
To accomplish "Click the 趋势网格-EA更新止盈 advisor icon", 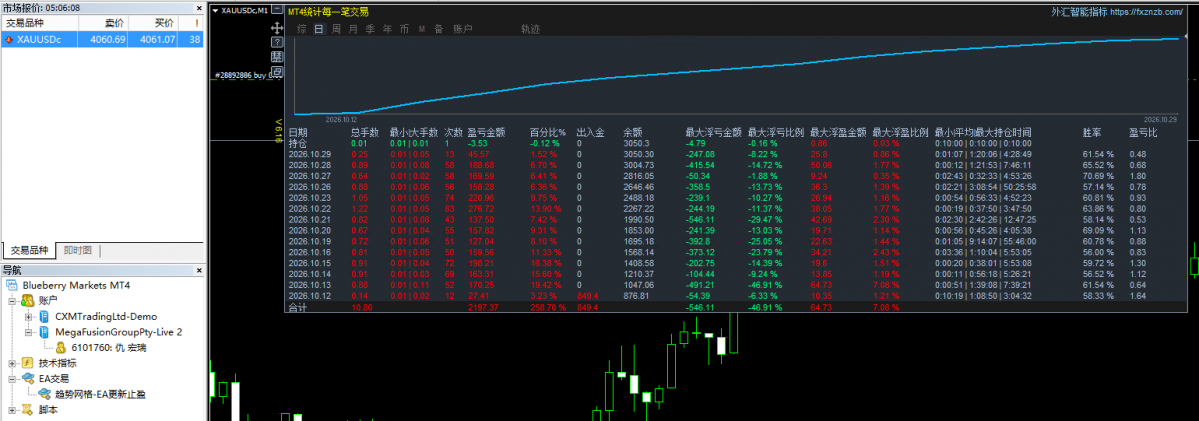I will click(x=45, y=393).
